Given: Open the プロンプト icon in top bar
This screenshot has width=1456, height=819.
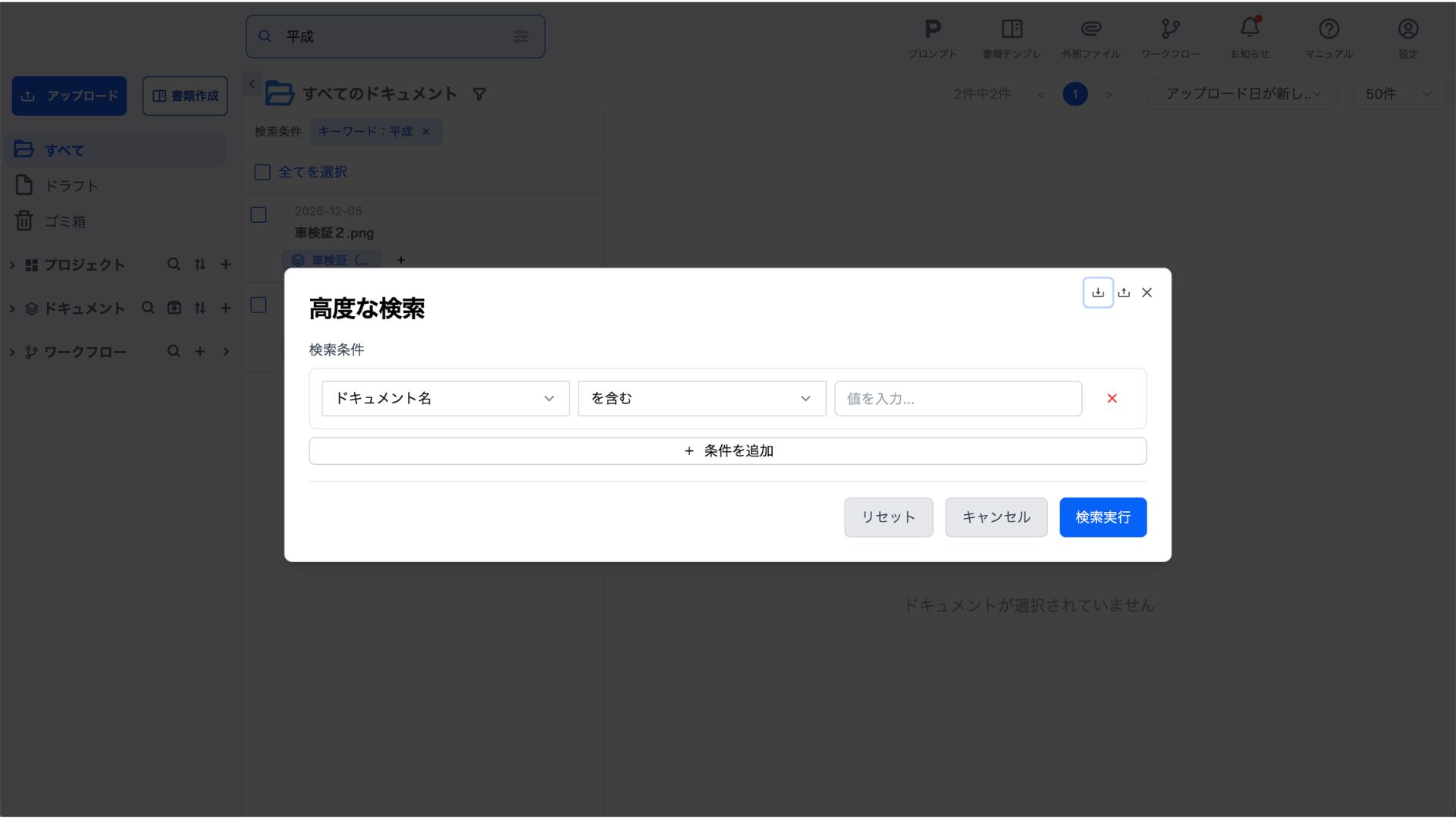Looking at the screenshot, I should click(932, 30).
